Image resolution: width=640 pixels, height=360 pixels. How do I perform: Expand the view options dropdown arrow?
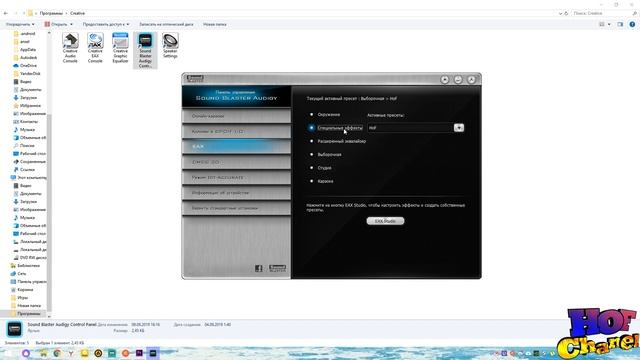(609, 24)
